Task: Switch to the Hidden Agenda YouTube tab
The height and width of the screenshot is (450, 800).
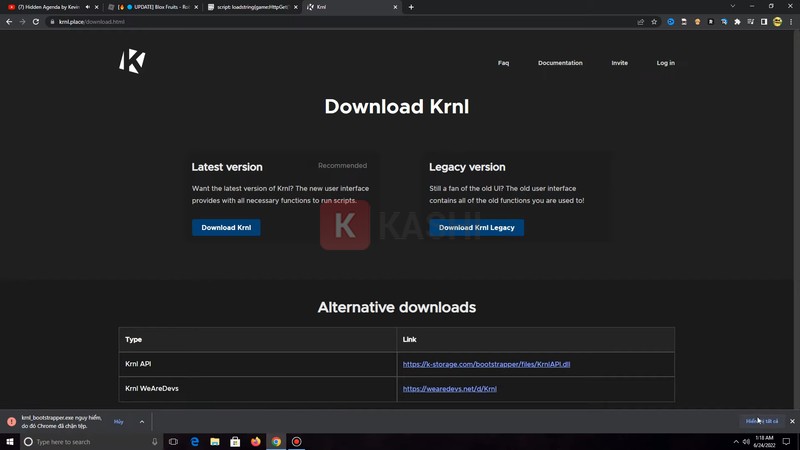Action: (x=47, y=7)
